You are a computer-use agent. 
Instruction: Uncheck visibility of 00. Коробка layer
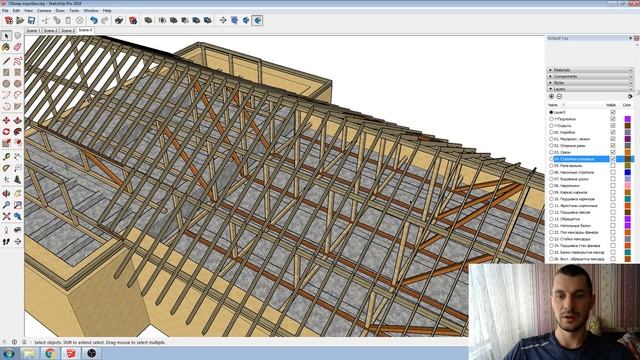click(613, 132)
